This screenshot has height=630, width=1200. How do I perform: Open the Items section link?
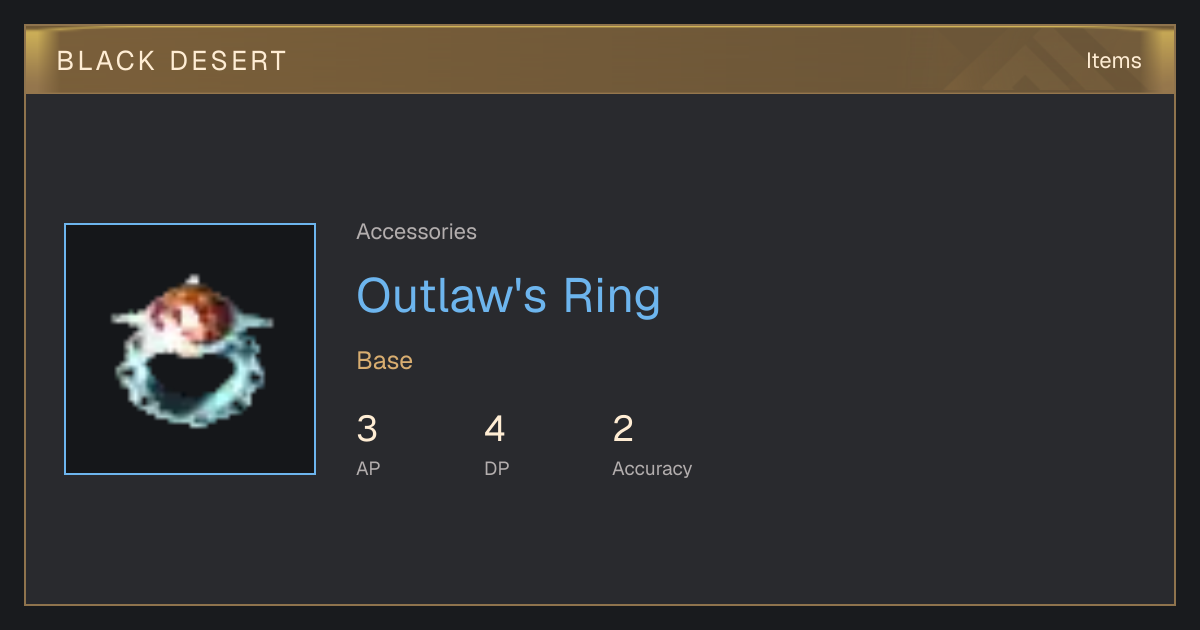[x=1113, y=60]
